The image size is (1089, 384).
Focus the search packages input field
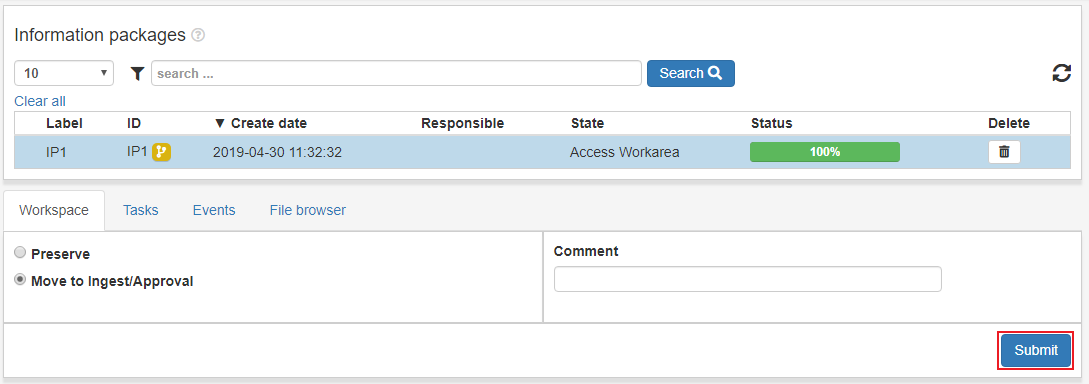click(x=396, y=73)
